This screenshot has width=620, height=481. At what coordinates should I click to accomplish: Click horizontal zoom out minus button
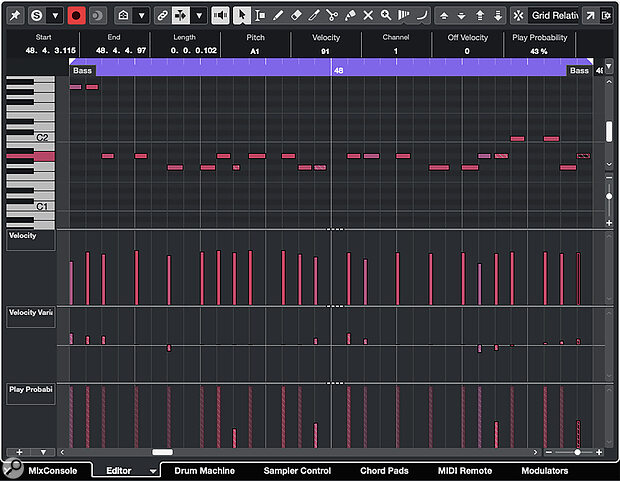pyautogui.click(x=549, y=452)
